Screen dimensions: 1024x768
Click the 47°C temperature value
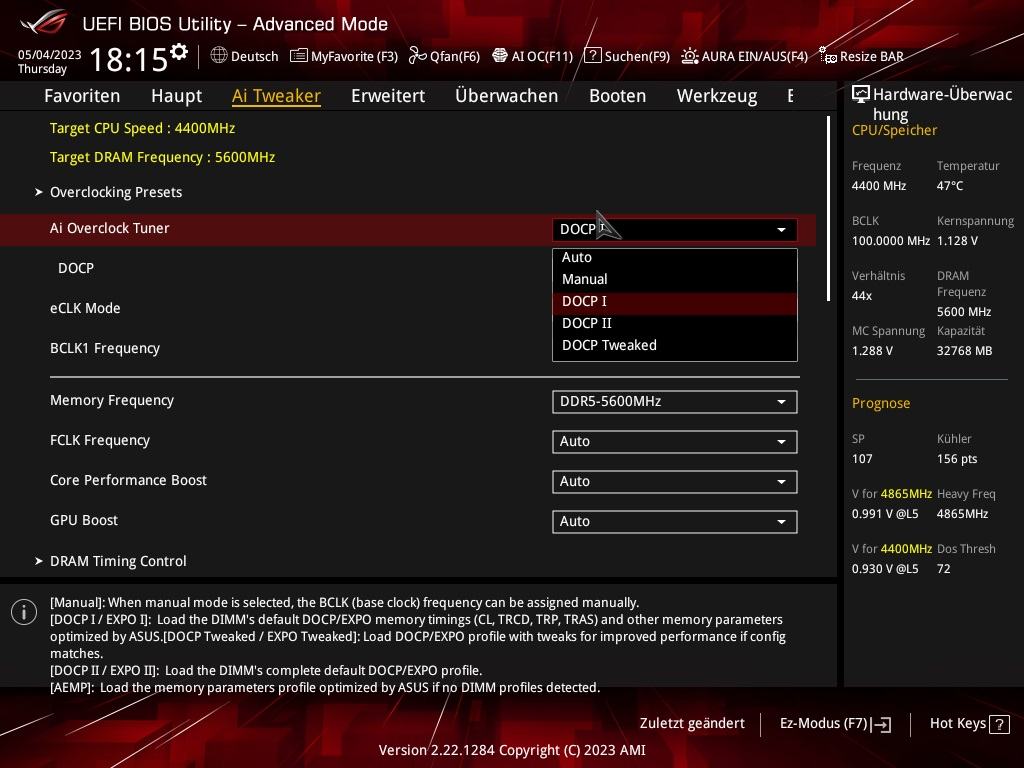tap(950, 186)
